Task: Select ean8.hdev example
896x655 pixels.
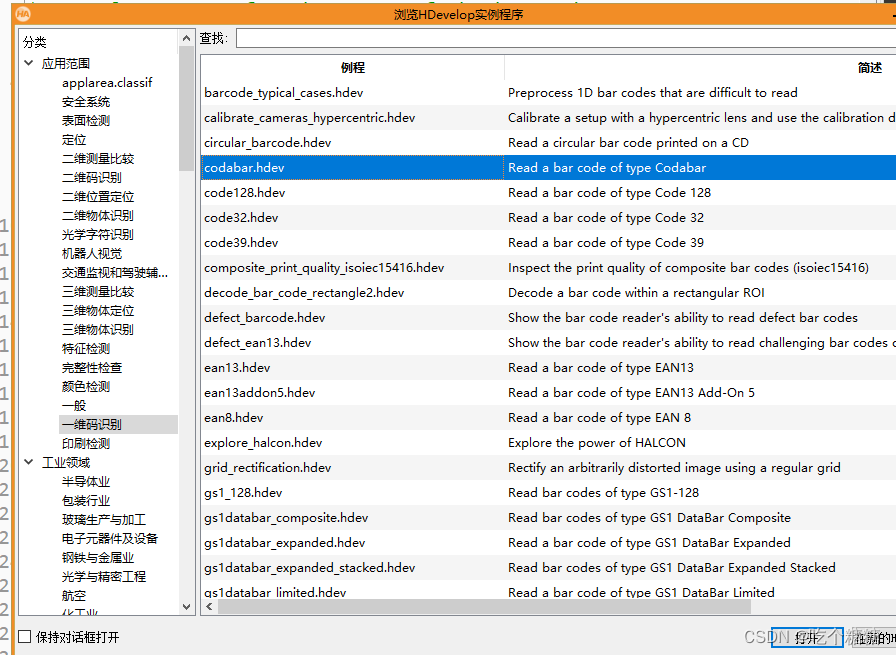Action: tap(234, 418)
